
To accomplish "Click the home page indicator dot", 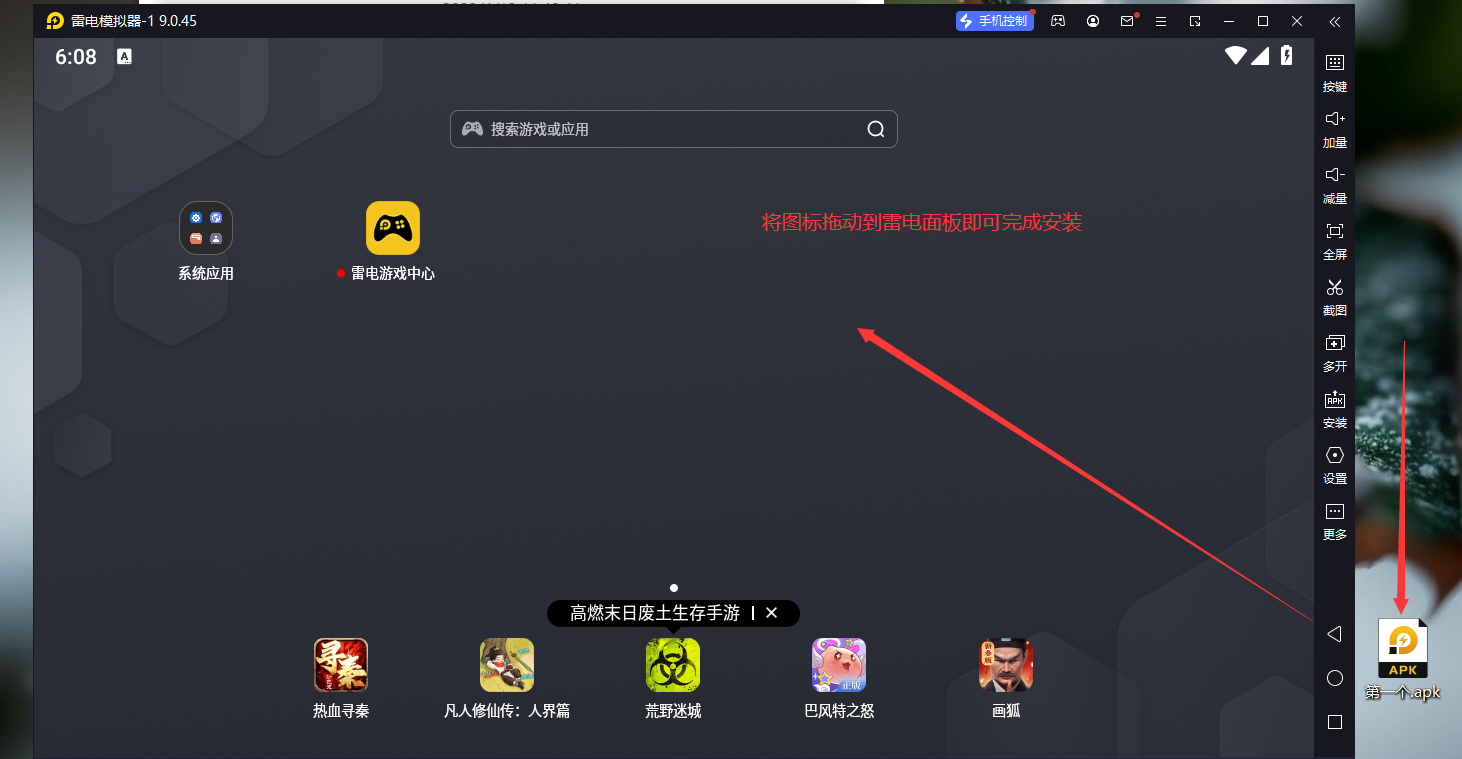I will point(674,588).
